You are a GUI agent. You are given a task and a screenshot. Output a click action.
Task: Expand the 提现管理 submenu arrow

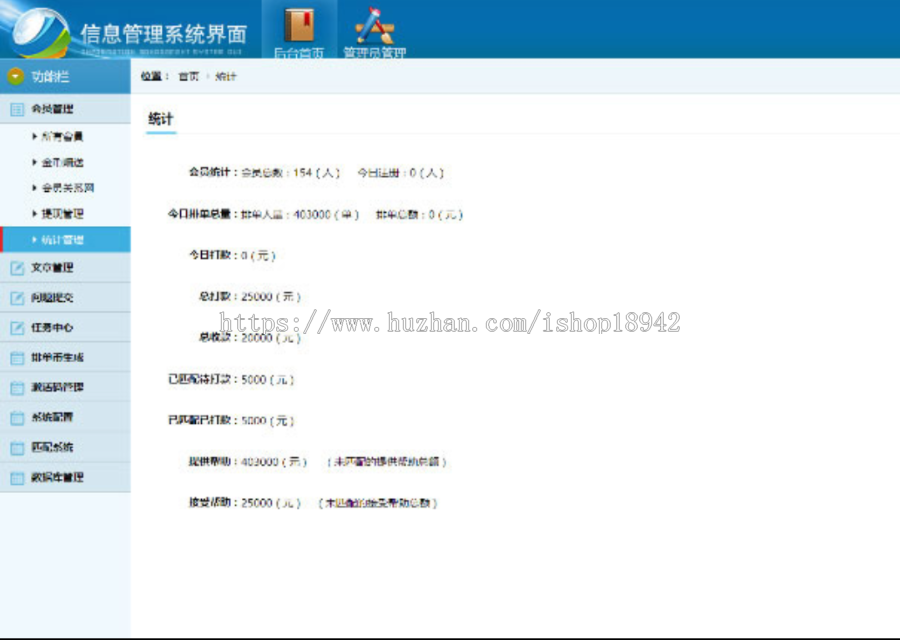click(x=36, y=213)
